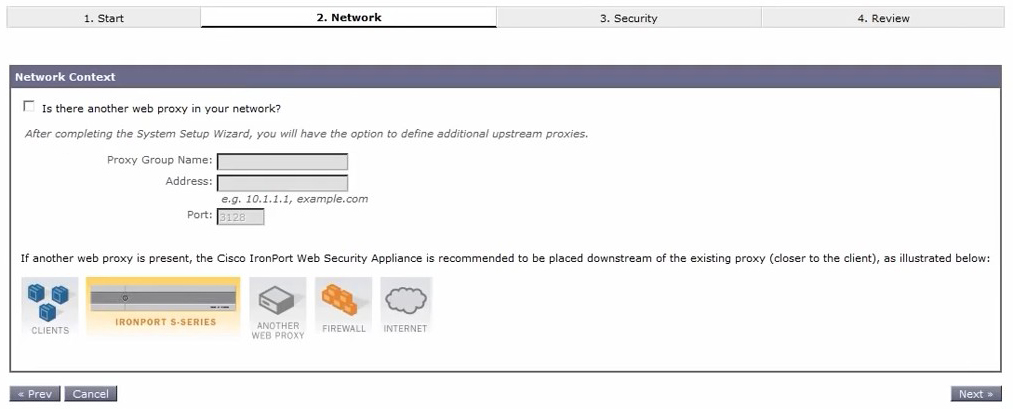Enable the another web proxy checkbox
Screen dimensions: 1013x409
(29, 107)
